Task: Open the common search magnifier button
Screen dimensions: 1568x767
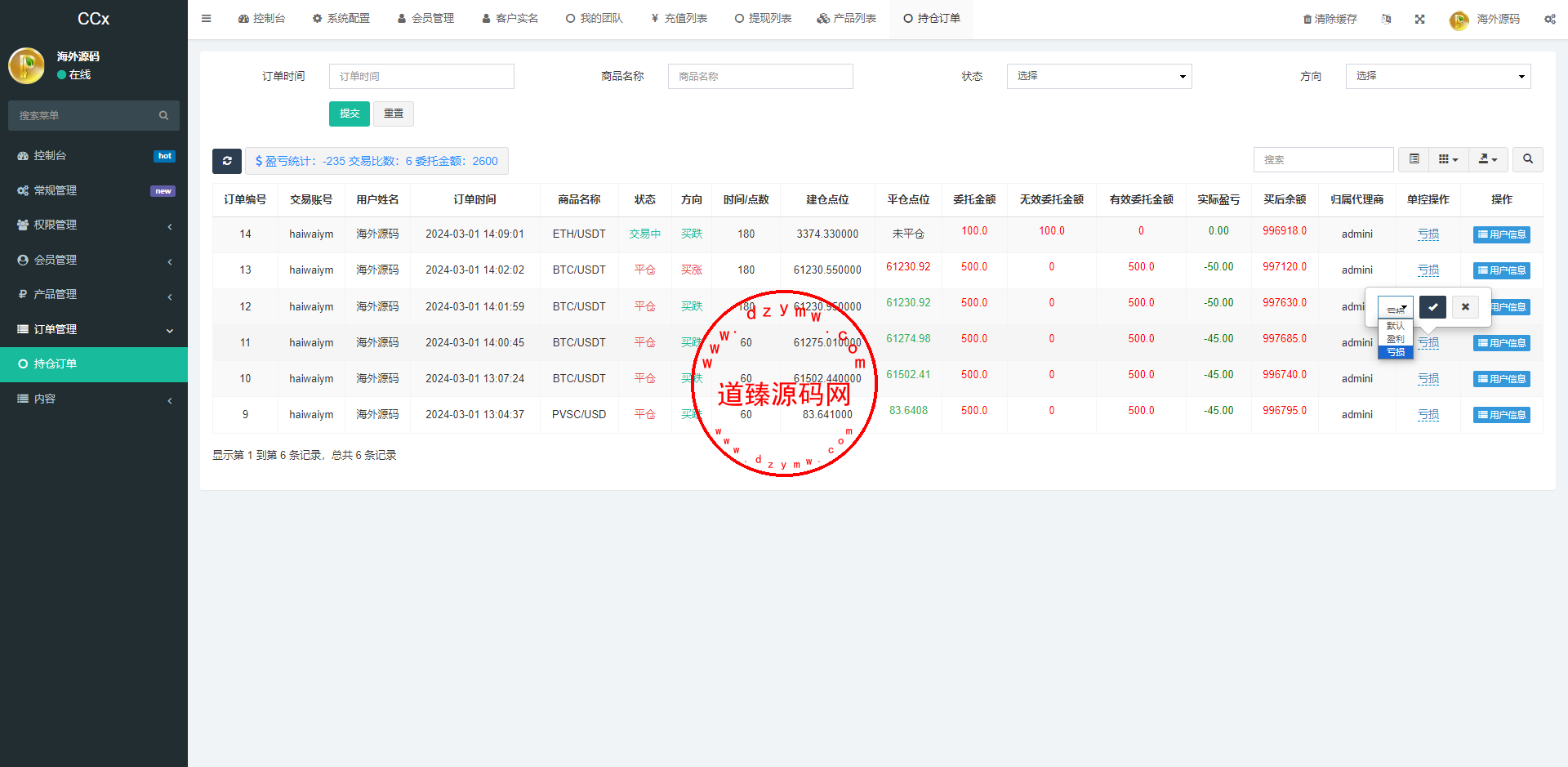Action: pyautogui.click(x=1527, y=159)
